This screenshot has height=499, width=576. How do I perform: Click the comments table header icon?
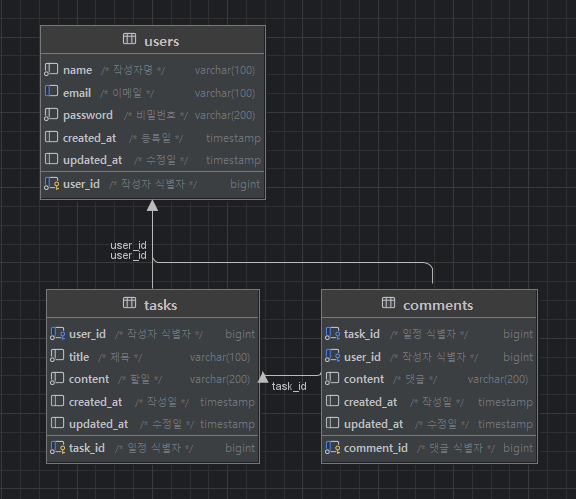pos(388,302)
